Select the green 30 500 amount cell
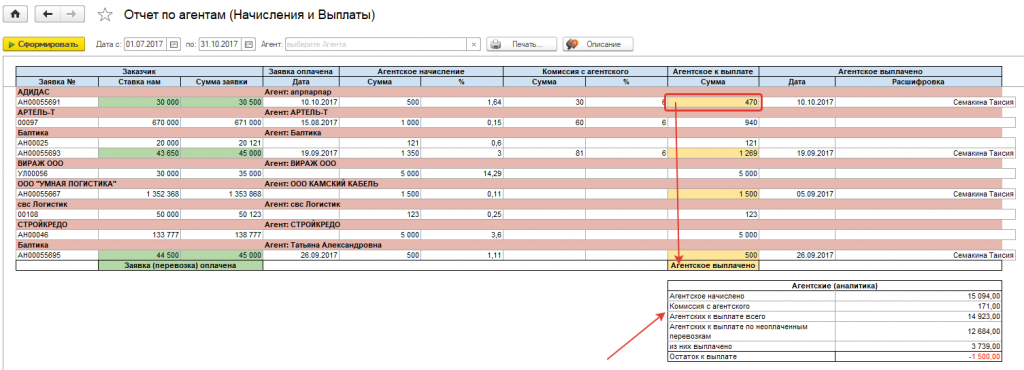This screenshot has width=1024, height=370. pyautogui.click(x=221, y=102)
